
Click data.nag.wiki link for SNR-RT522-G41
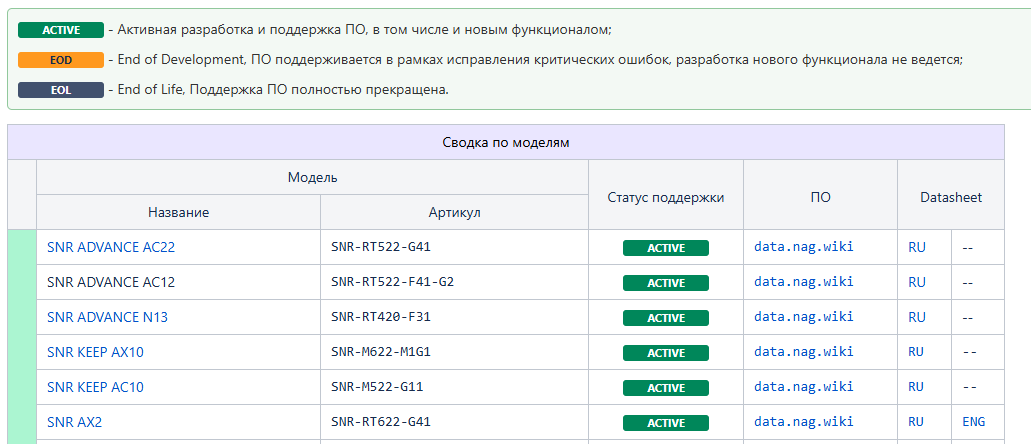[803, 247]
